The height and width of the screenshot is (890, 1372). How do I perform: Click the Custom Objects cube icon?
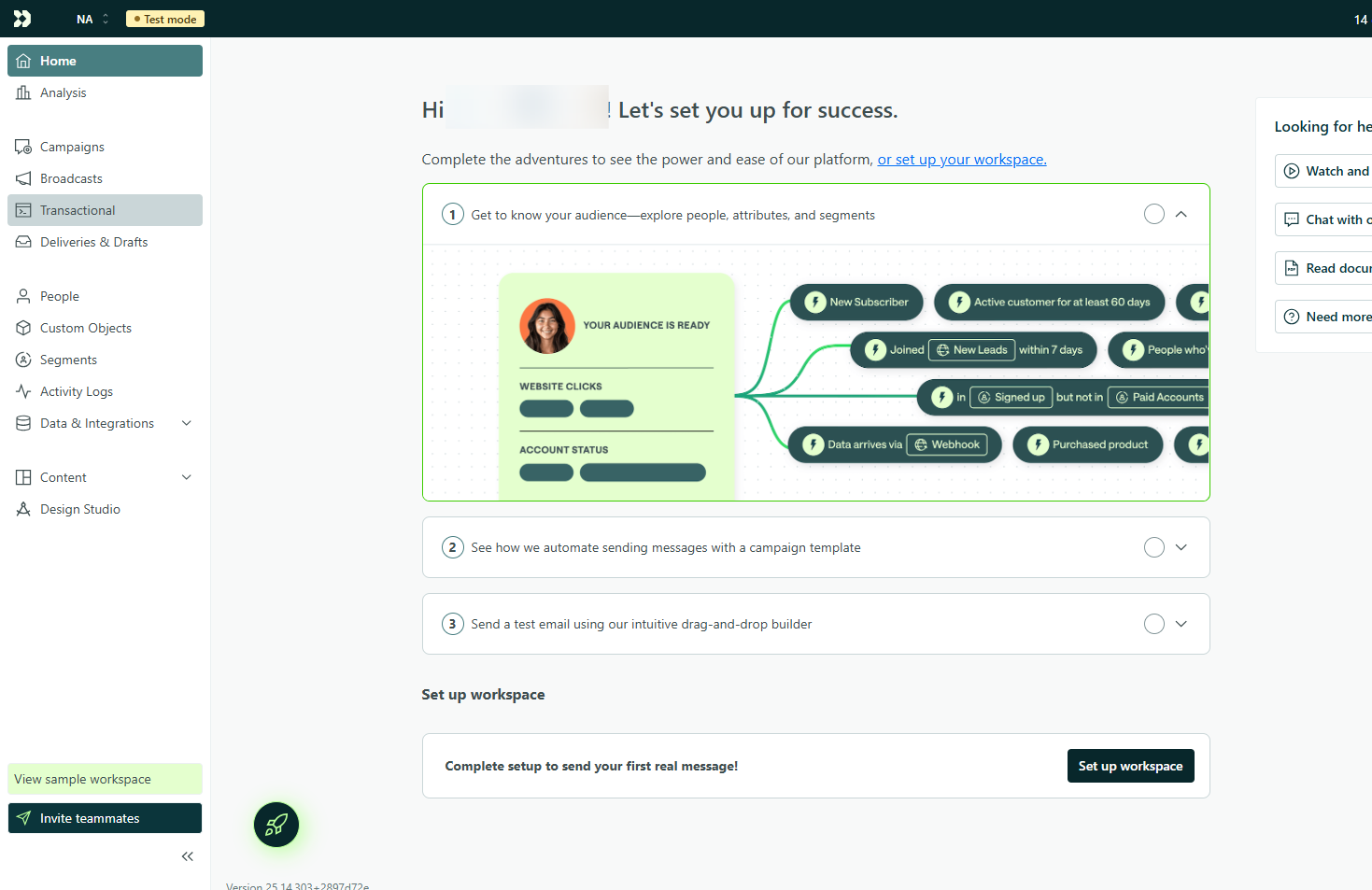tap(23, 328)
